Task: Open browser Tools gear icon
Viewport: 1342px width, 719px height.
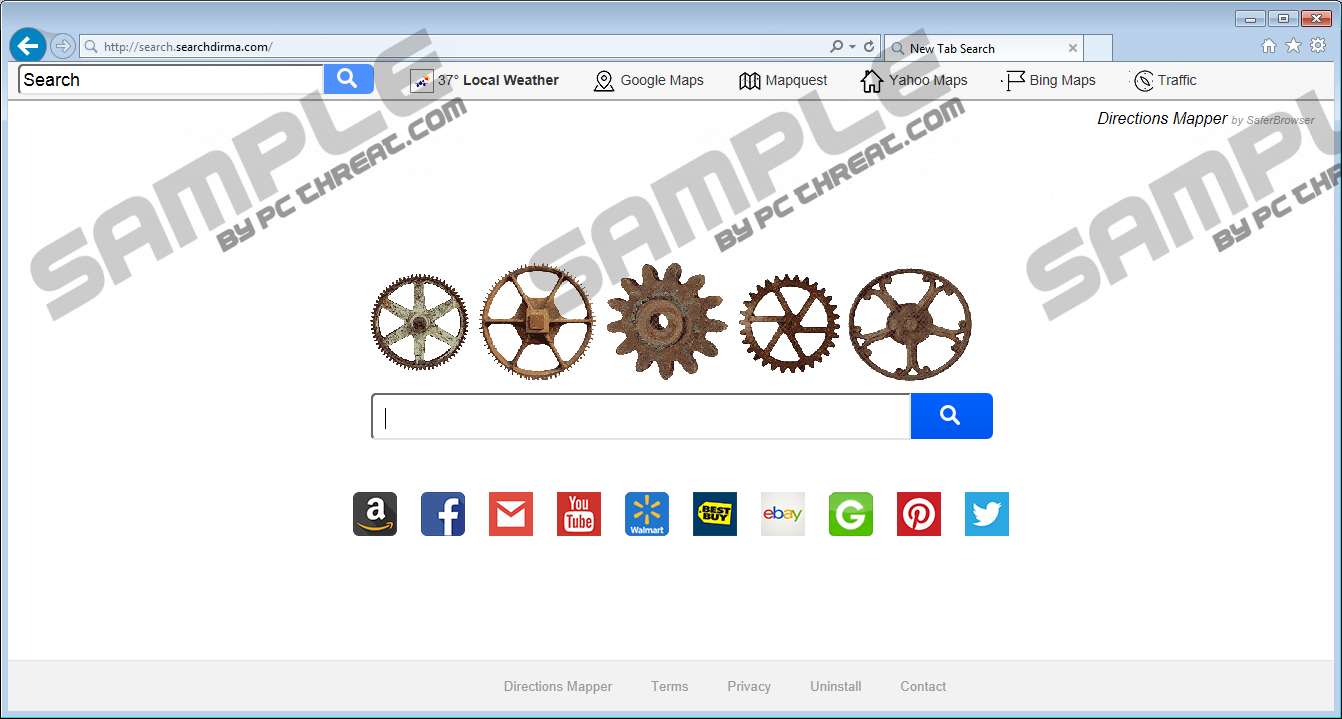Action: click(x=1317, y=46)
